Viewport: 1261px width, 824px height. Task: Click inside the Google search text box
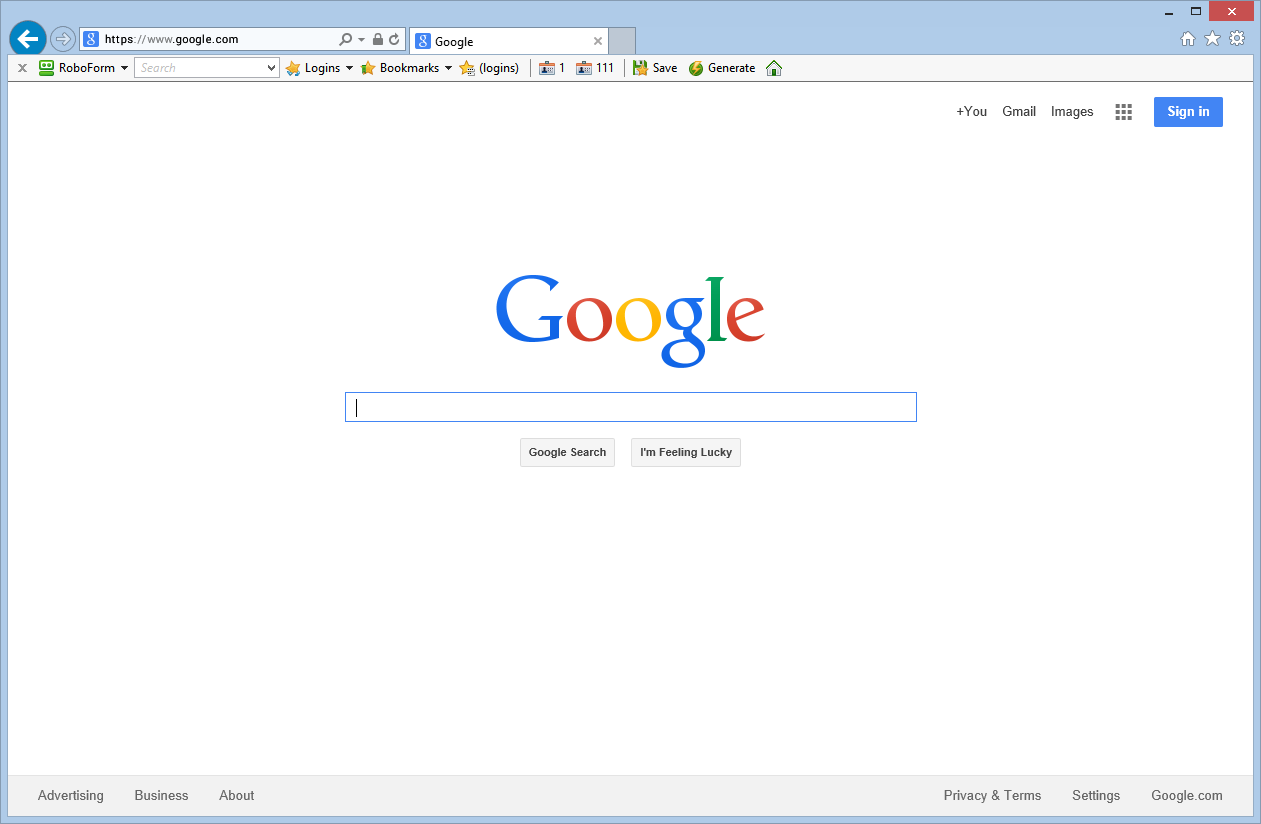point(631,407)
